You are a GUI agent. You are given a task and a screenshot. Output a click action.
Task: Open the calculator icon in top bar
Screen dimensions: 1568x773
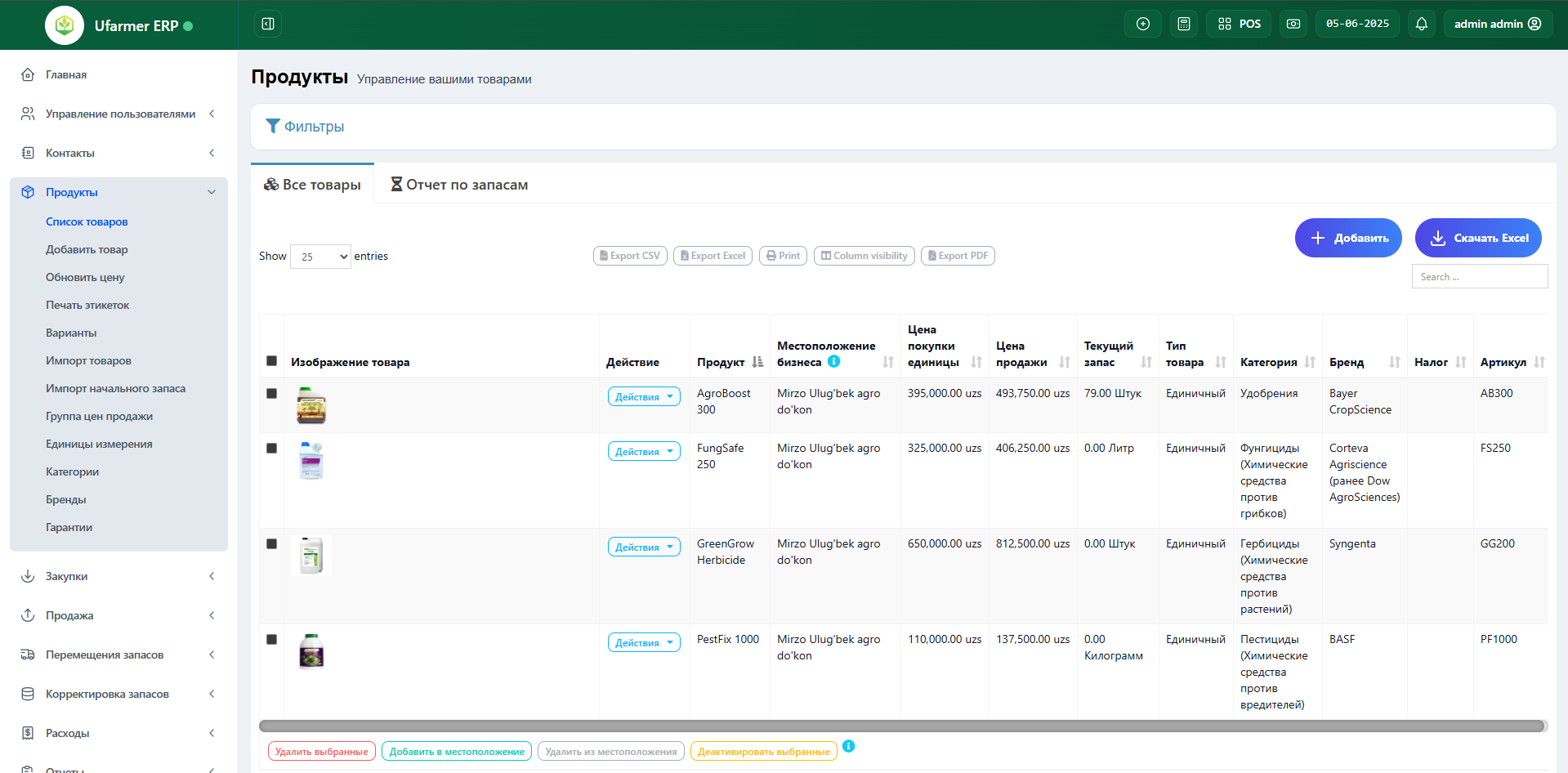pos(1183,24)
